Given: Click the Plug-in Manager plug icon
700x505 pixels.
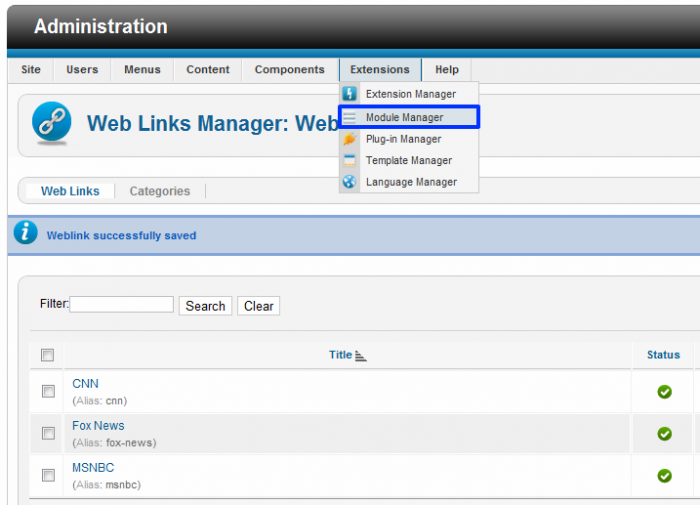Looking at the screenshot, I should click(x=350, y=139).
